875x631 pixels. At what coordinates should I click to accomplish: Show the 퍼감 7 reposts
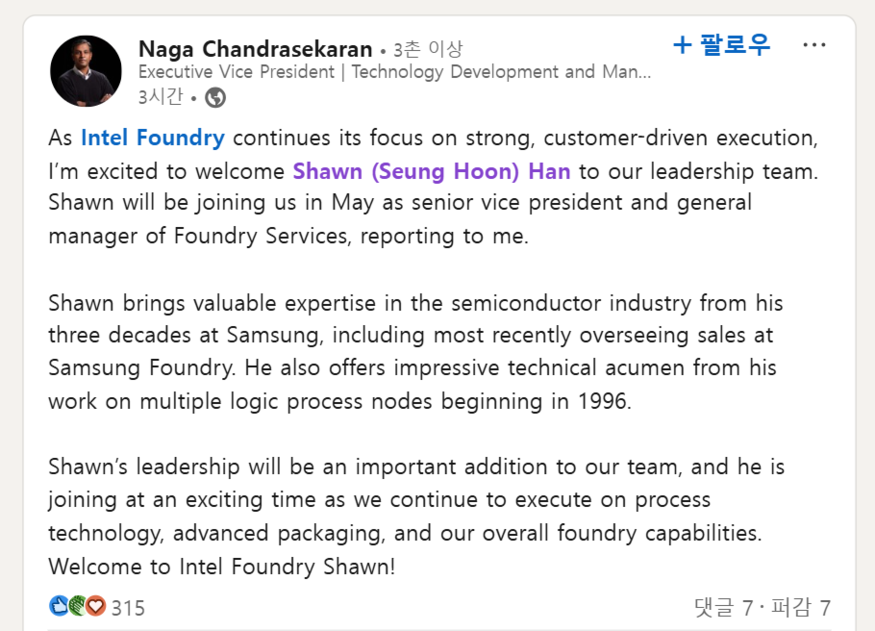click(x=798, y=607)
